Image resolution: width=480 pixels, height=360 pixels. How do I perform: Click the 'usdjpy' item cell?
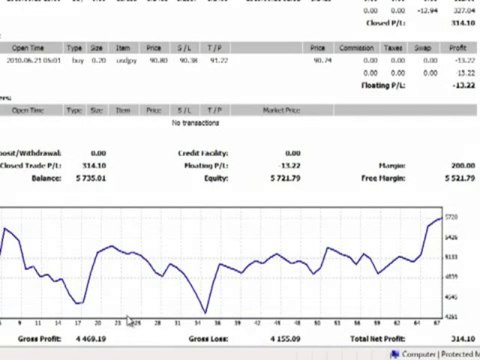pos(126,61)
